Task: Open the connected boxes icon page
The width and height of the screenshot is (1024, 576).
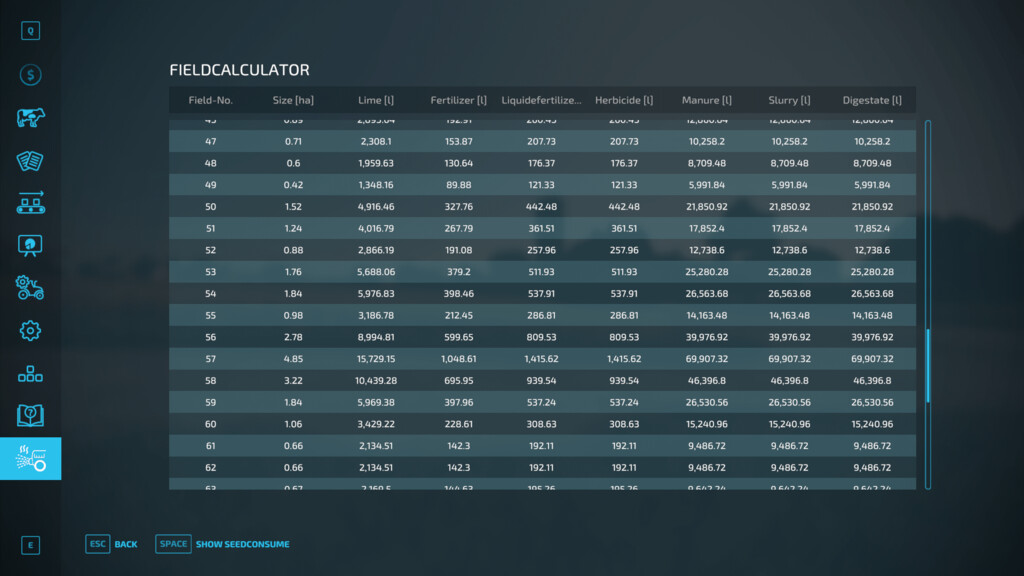Action: pos(30,374)
